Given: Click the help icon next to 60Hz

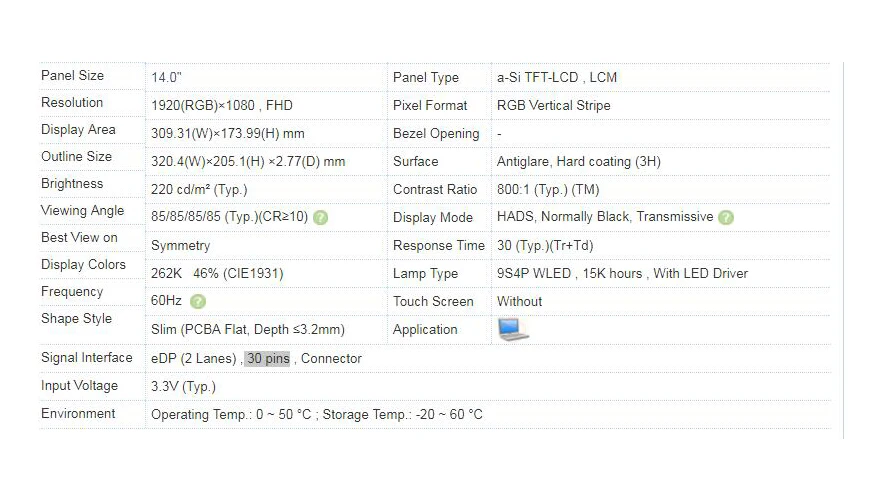Looking at the screenshot, I should pyautogui.click(x=198, y=301).
